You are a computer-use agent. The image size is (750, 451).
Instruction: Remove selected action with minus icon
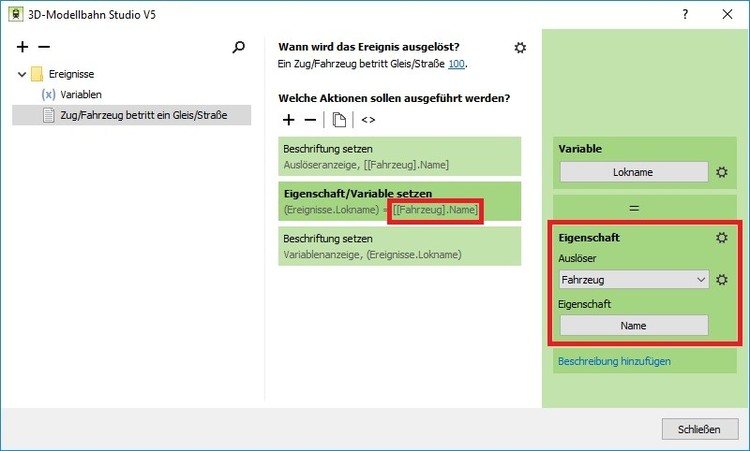click(310, 120)
